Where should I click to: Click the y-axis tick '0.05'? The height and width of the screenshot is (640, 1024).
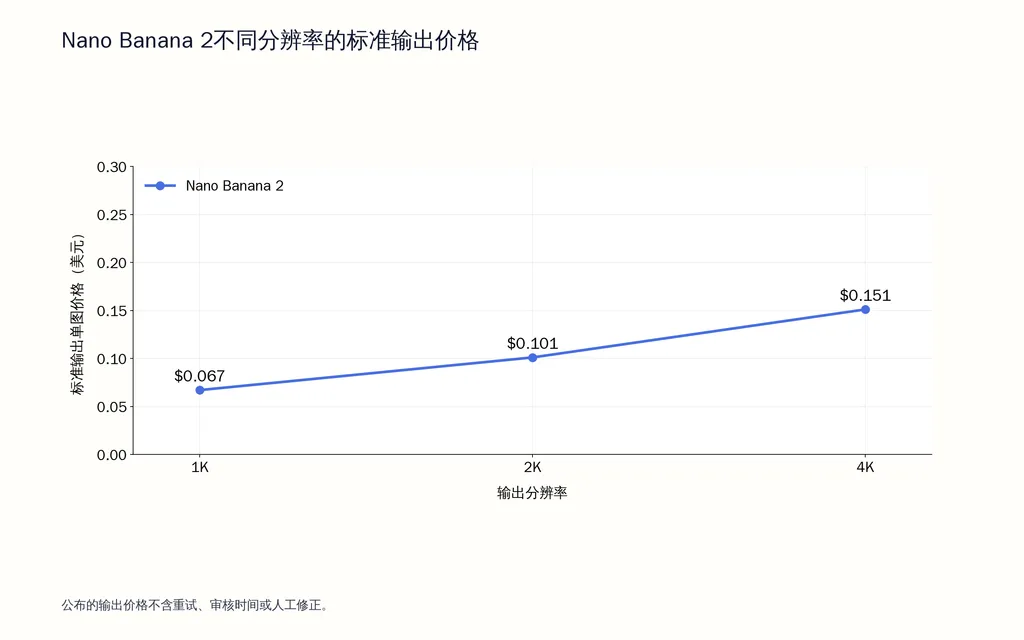coord(112,407)
